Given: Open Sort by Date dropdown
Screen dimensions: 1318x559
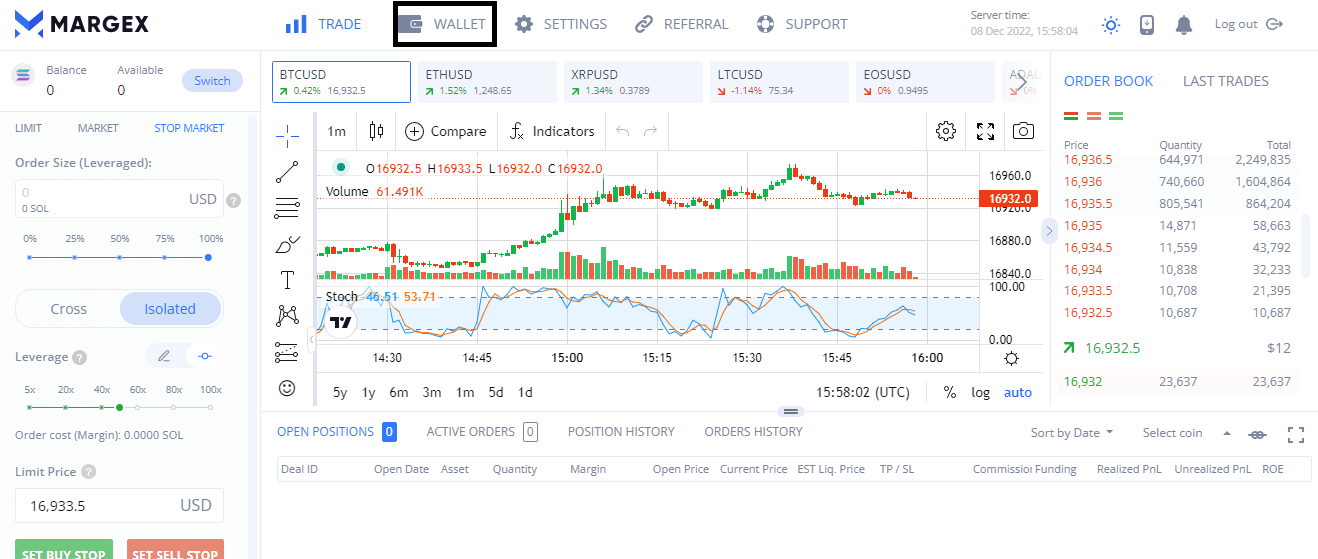Looking at the screenshot, I should coord(1072,433).
